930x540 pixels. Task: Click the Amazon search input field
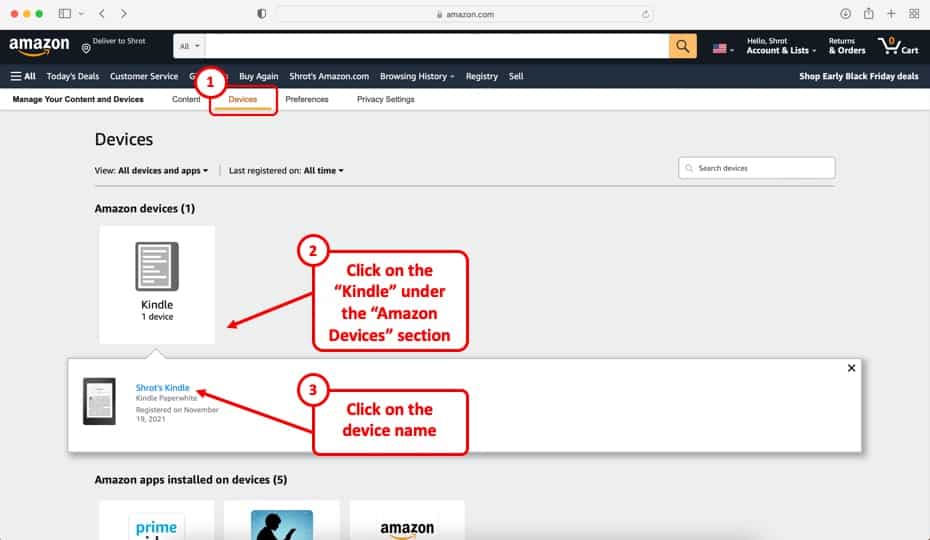(x=437, y=46)
